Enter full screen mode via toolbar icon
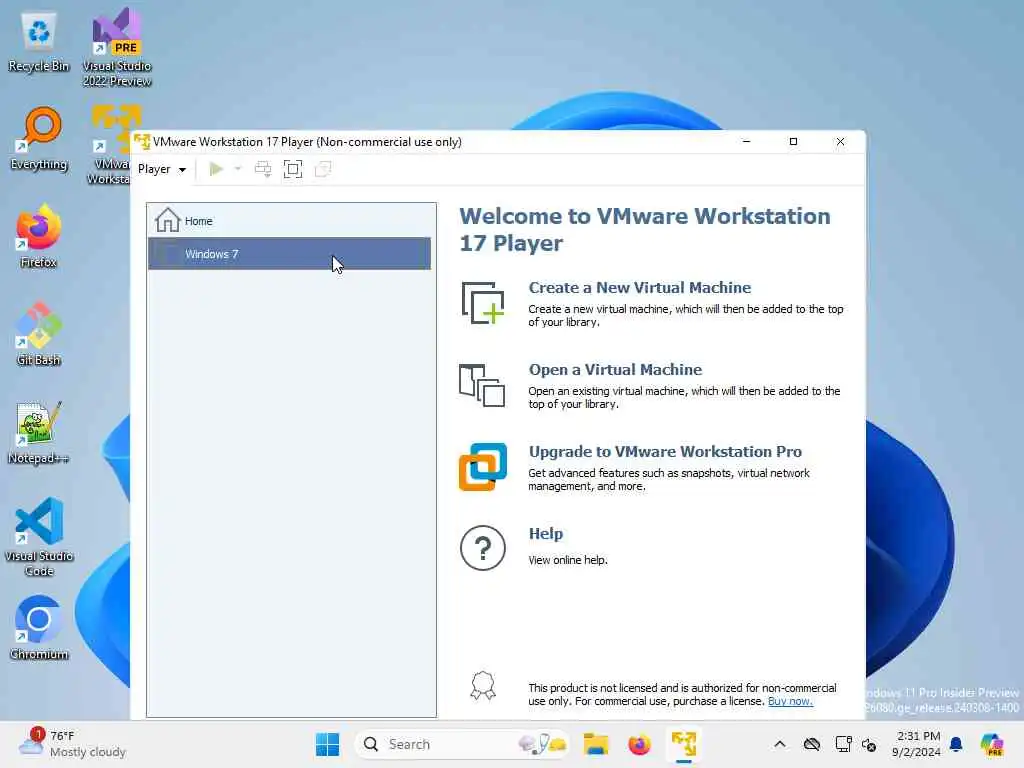The image size is (1024, 768). click(x=293, y=169)
